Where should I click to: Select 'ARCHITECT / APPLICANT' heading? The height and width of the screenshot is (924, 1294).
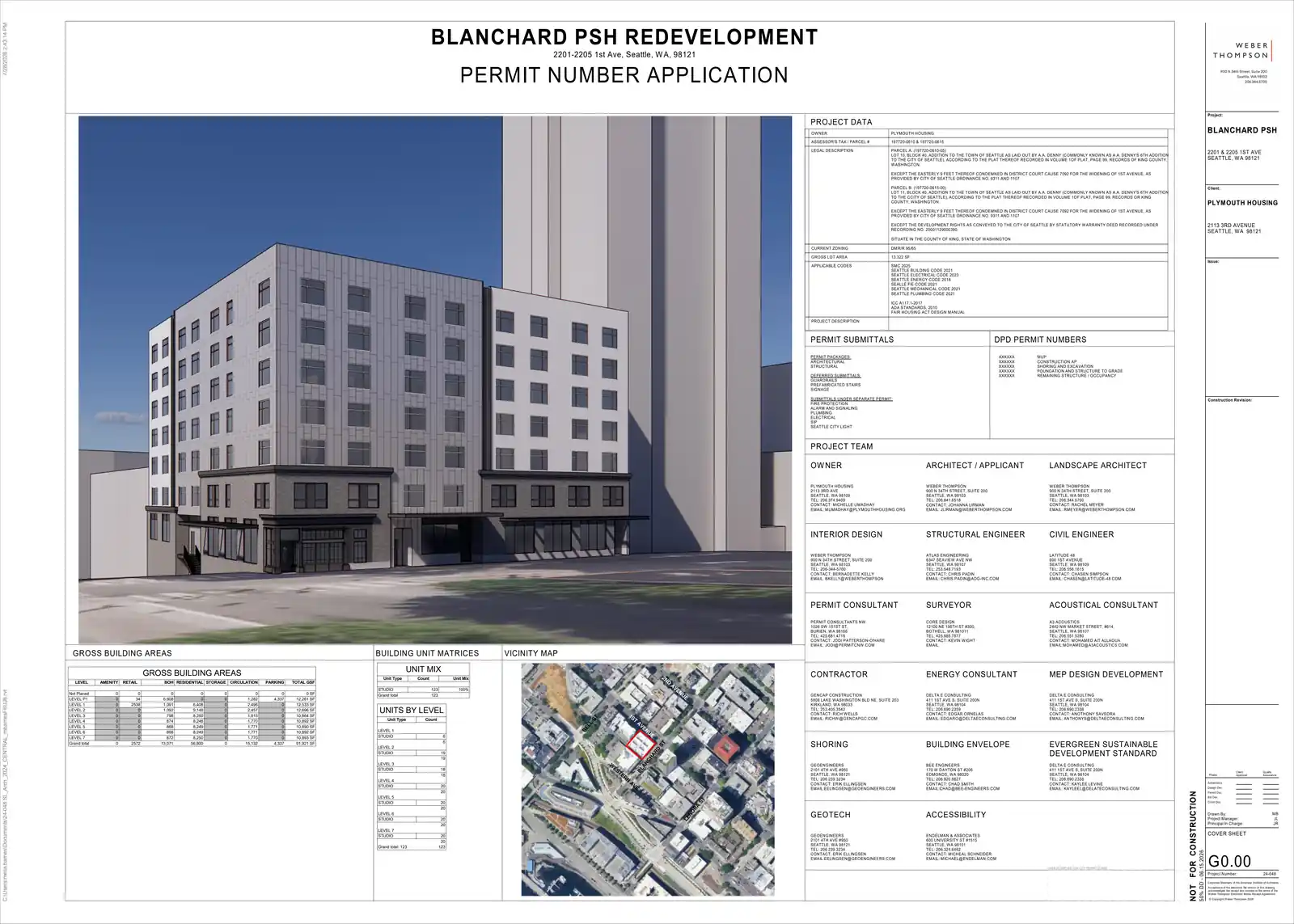pyautogui.click(x=975, y=466)
